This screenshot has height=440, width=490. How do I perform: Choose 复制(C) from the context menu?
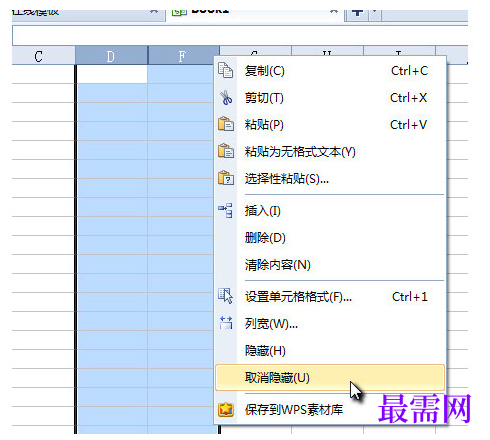coord(329,71)
